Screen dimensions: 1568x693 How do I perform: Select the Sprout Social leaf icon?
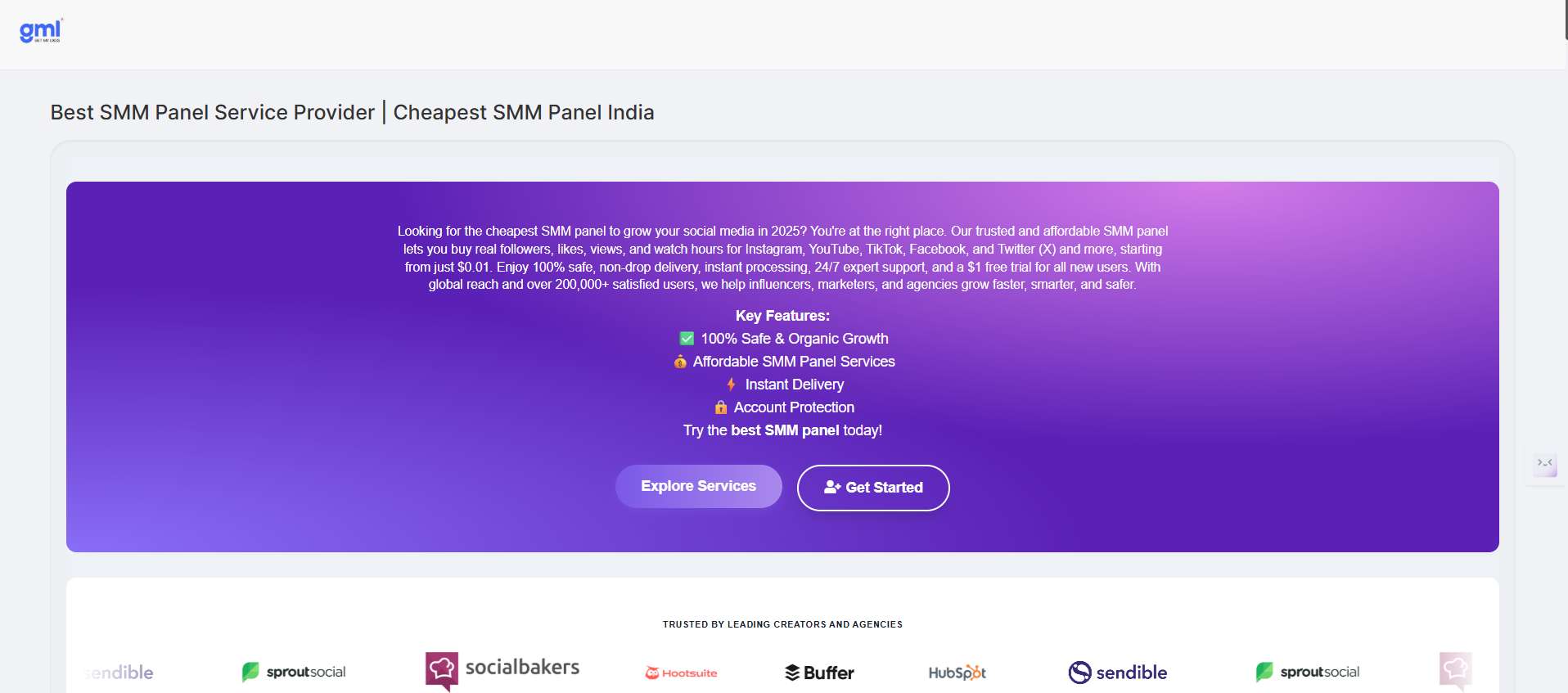(250, 671)
